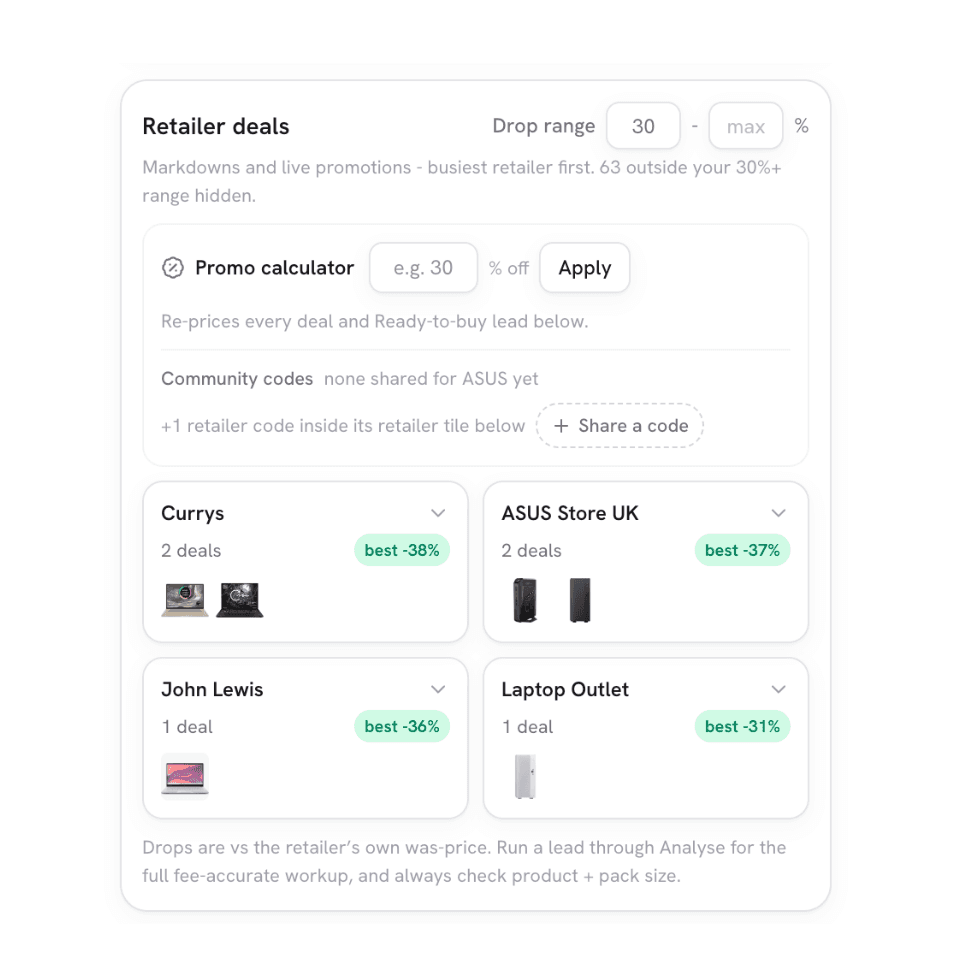The width and height of the screenshot is (960, 960).
Task: Expand the John Lewis tile chevron
Action: pyautogui.click(x=438, y=689)
